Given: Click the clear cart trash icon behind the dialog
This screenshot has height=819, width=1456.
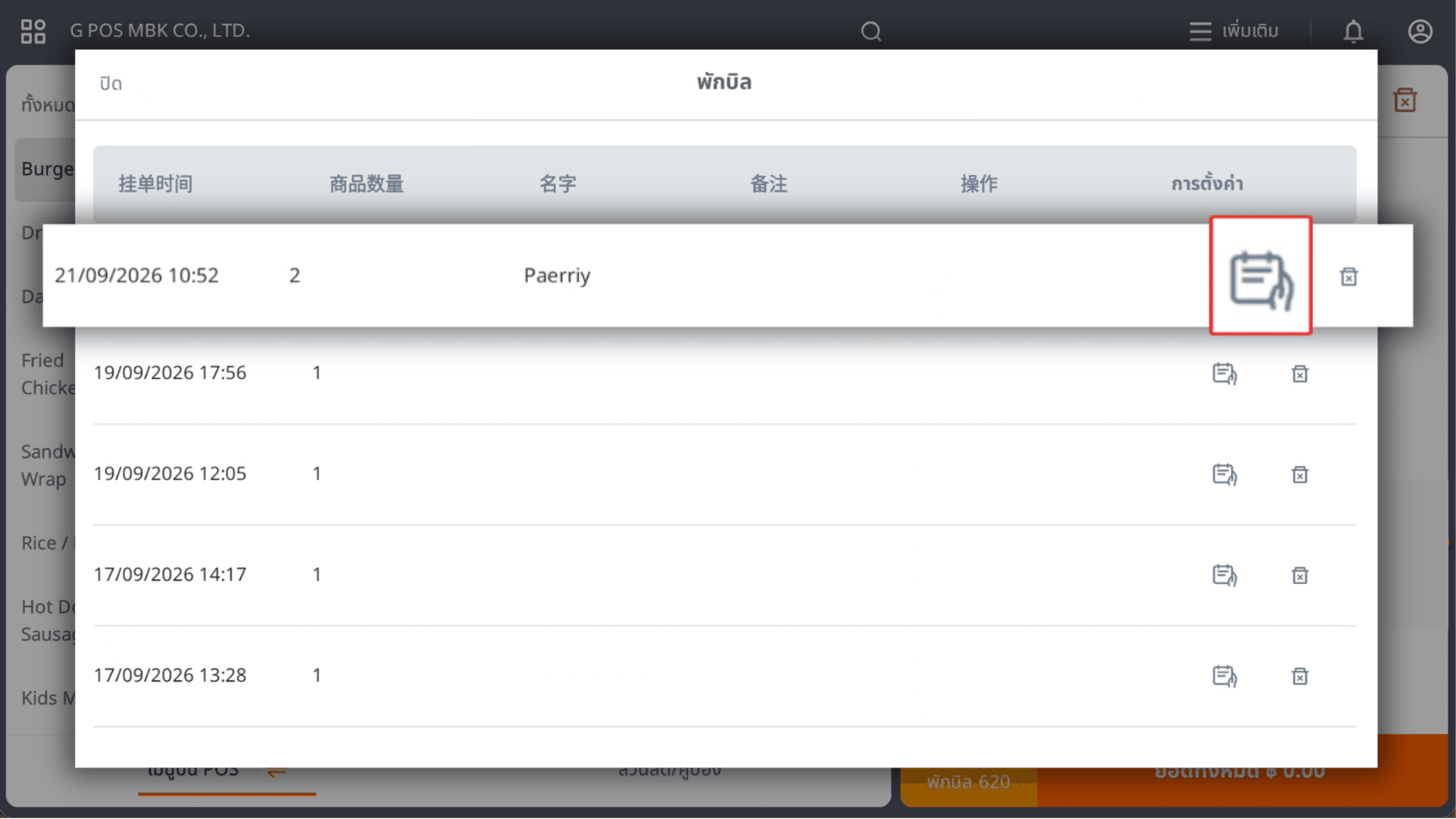Looking at the screenshot, I should (1404, 100).
